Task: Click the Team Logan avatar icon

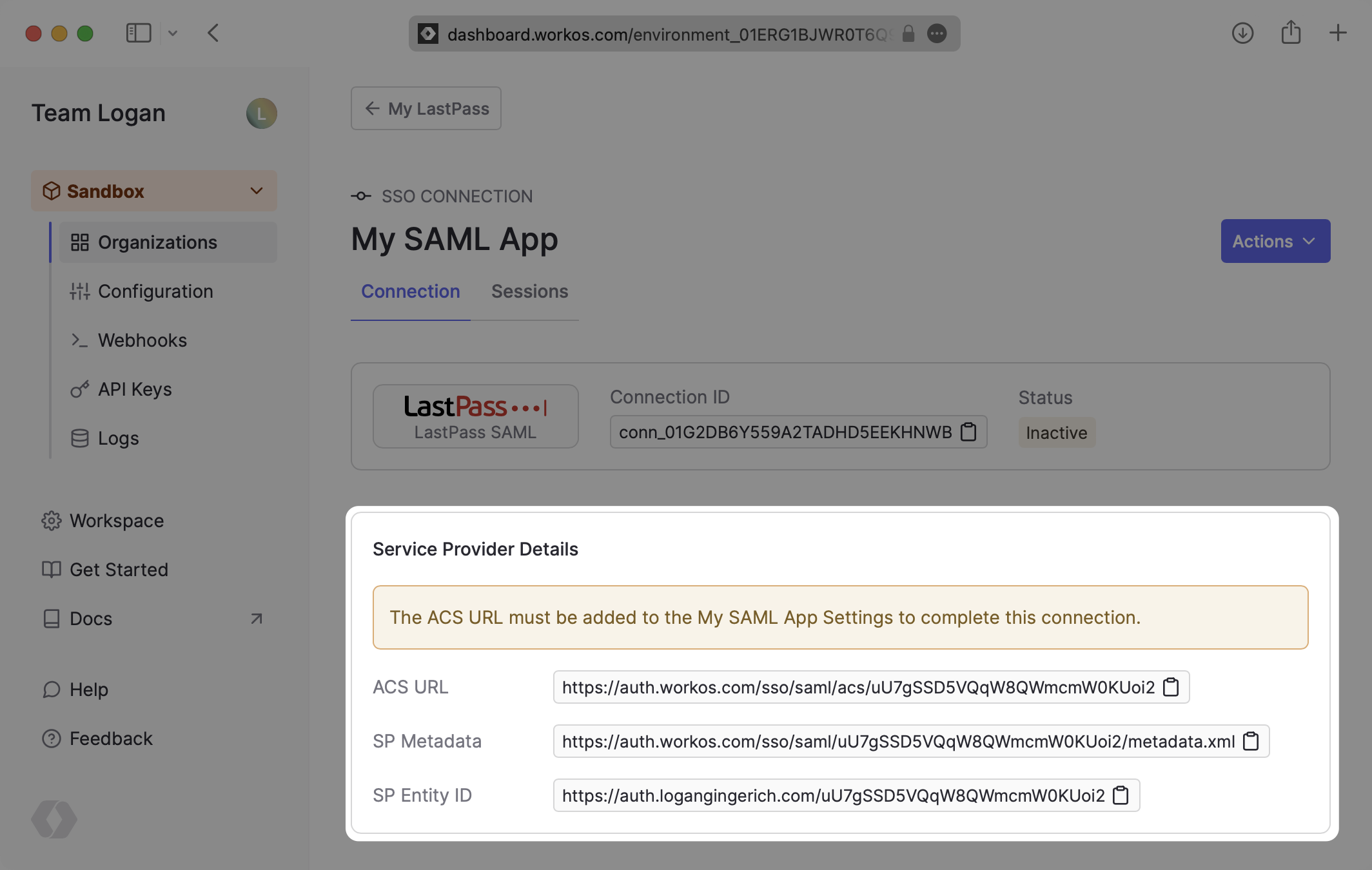Action: (261, 113)
